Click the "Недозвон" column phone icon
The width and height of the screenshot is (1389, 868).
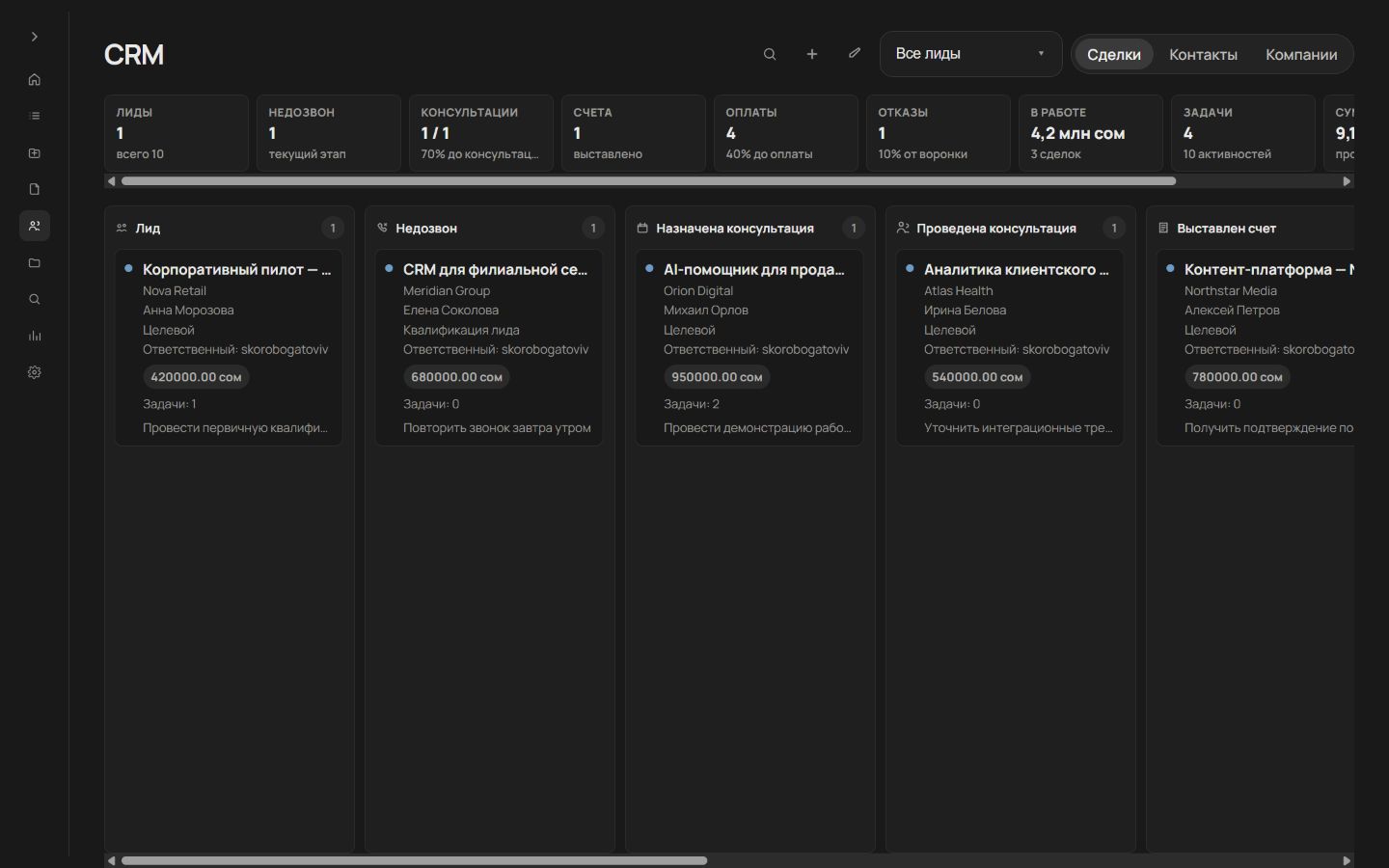click(382, 229)
